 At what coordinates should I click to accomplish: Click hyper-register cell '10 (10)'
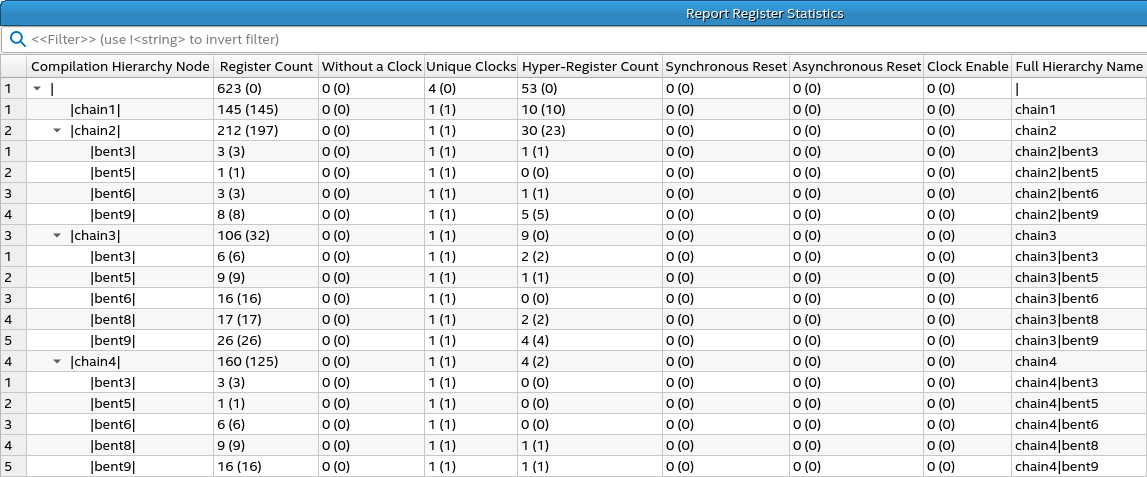[x=543, y=110]
